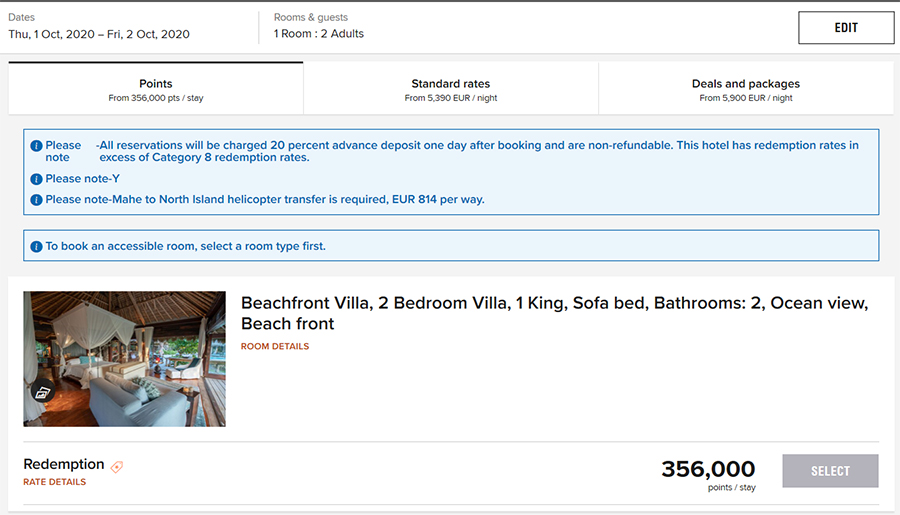Click the Redemption rate label
Image resolution: width=900 pixels, height=515 pixels.
[x=64, y=464]
